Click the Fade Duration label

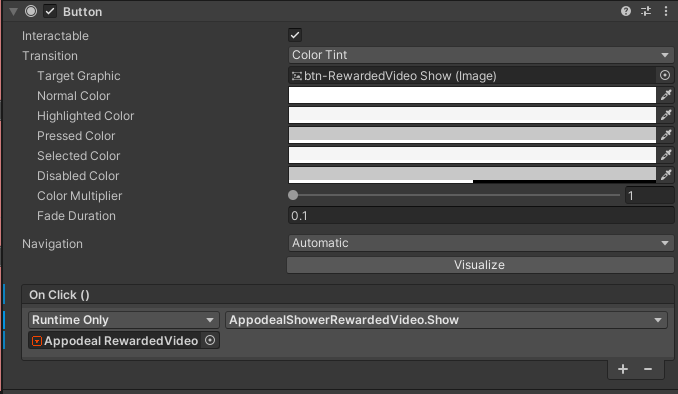pos(76,216)
